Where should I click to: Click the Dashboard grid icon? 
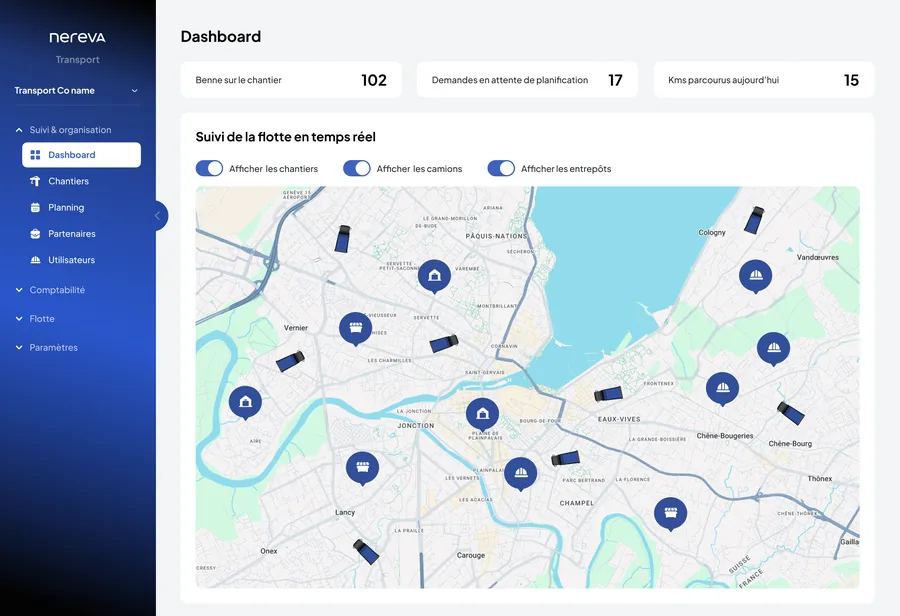pos(35,155)
